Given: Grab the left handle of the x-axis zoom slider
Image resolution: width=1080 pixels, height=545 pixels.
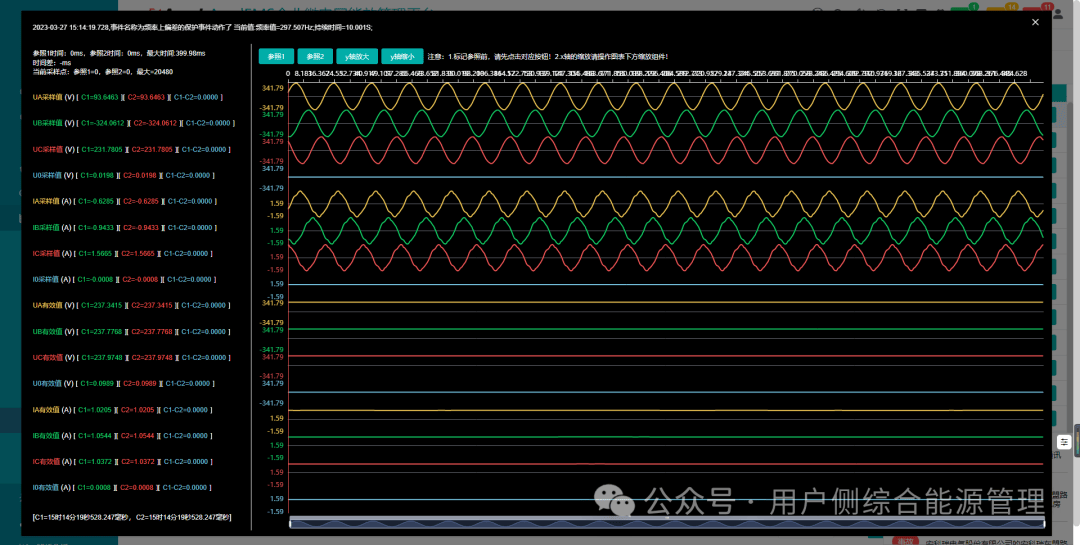Looking at the screenshot, I should [290, 524].
